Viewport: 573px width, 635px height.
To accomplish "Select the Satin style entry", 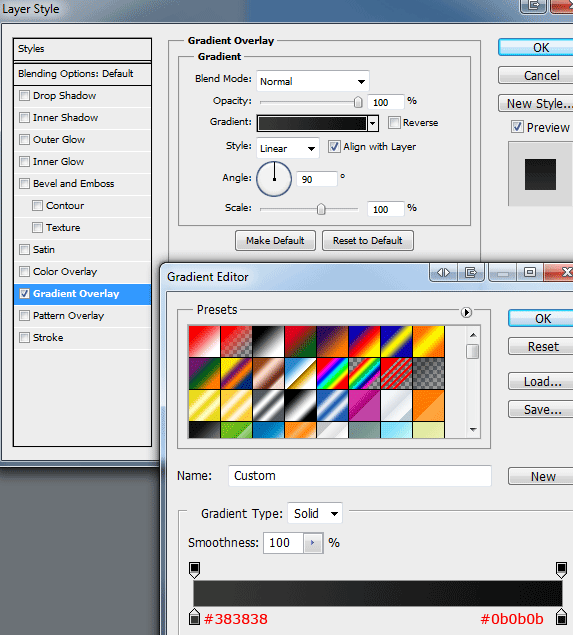I will 82,249.
